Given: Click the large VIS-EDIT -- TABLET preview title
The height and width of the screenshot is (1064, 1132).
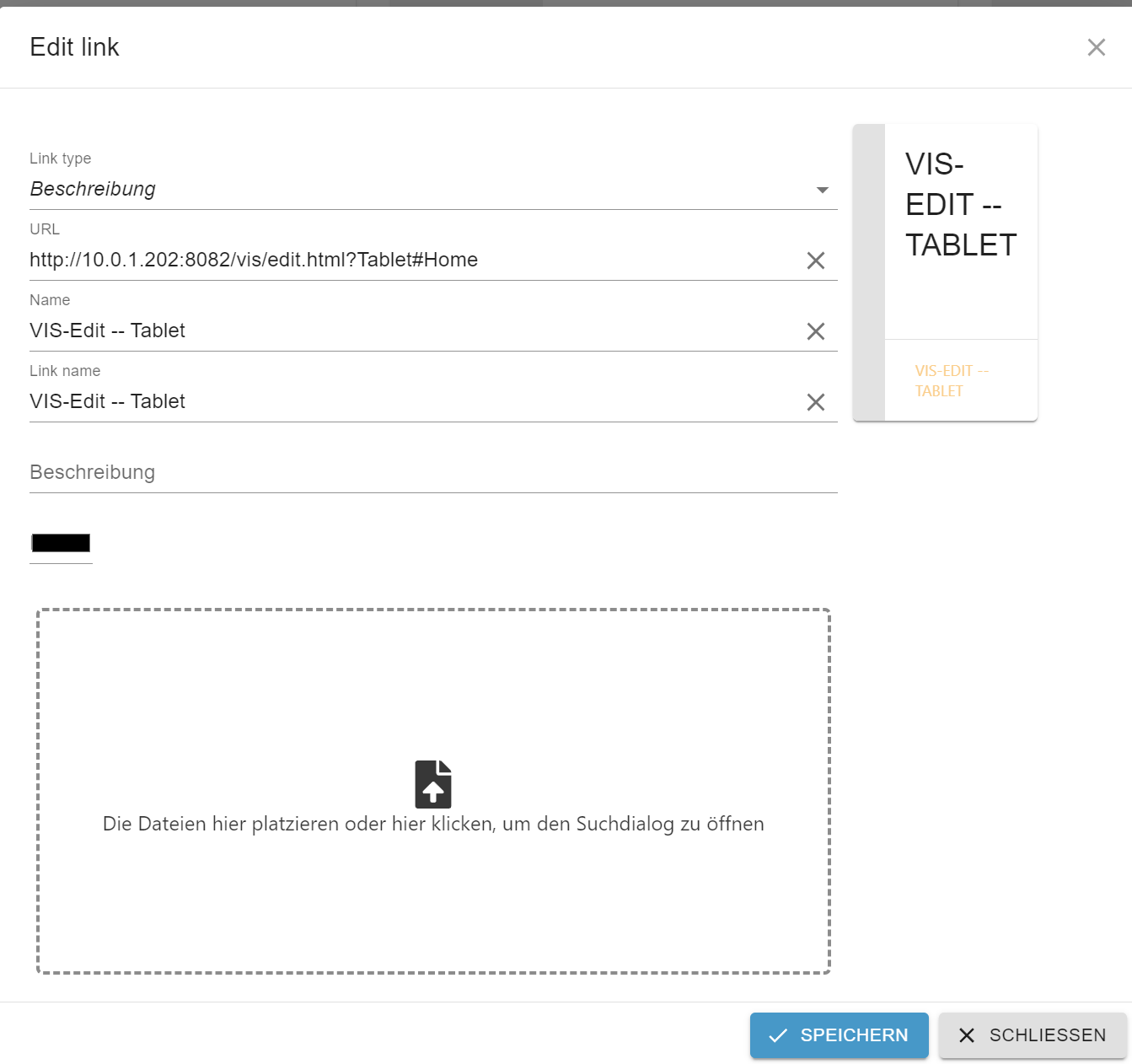Looking at the screenshot, I should click(960, 205).
